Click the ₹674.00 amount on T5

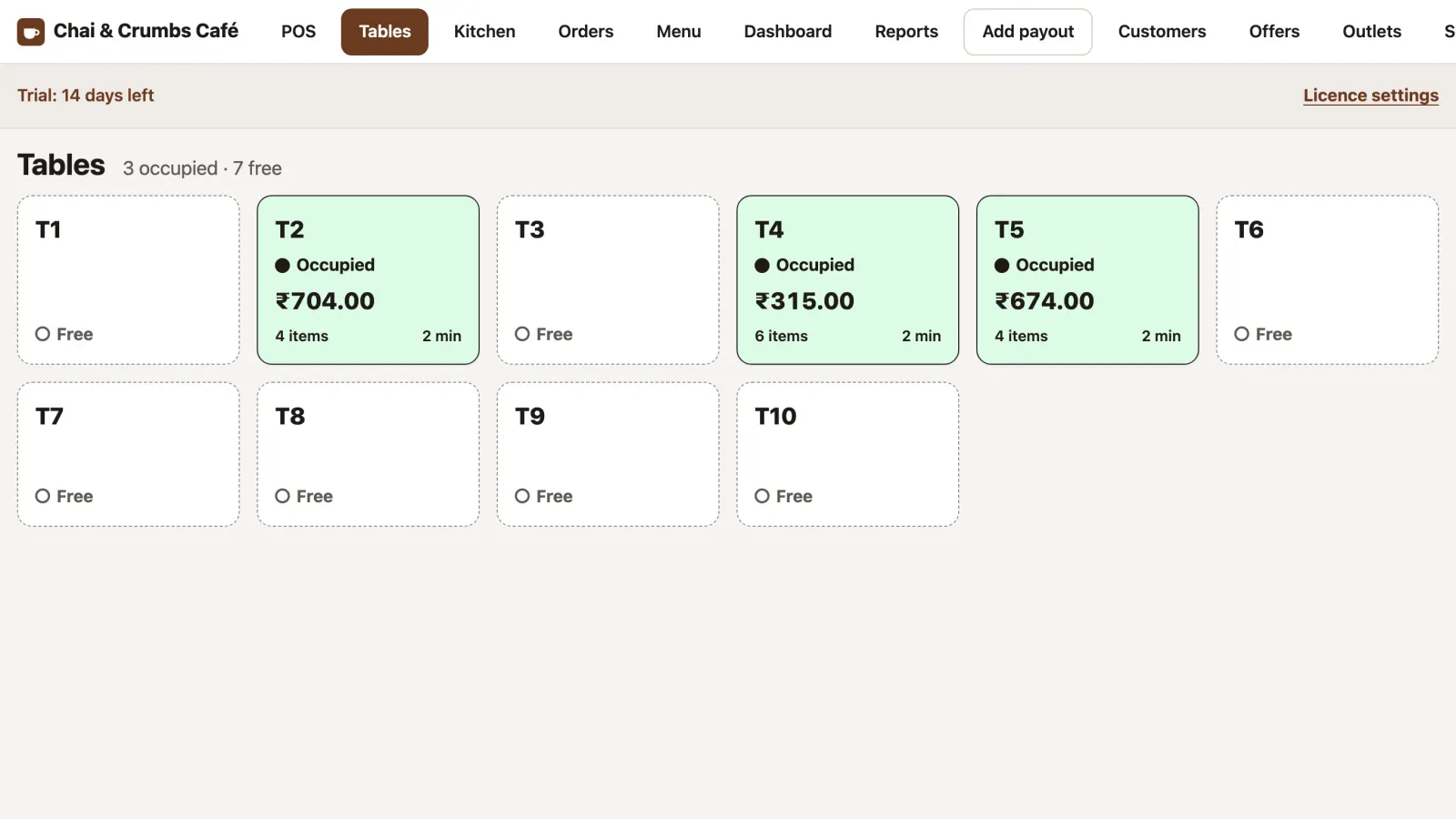(x=1045, y=301)
